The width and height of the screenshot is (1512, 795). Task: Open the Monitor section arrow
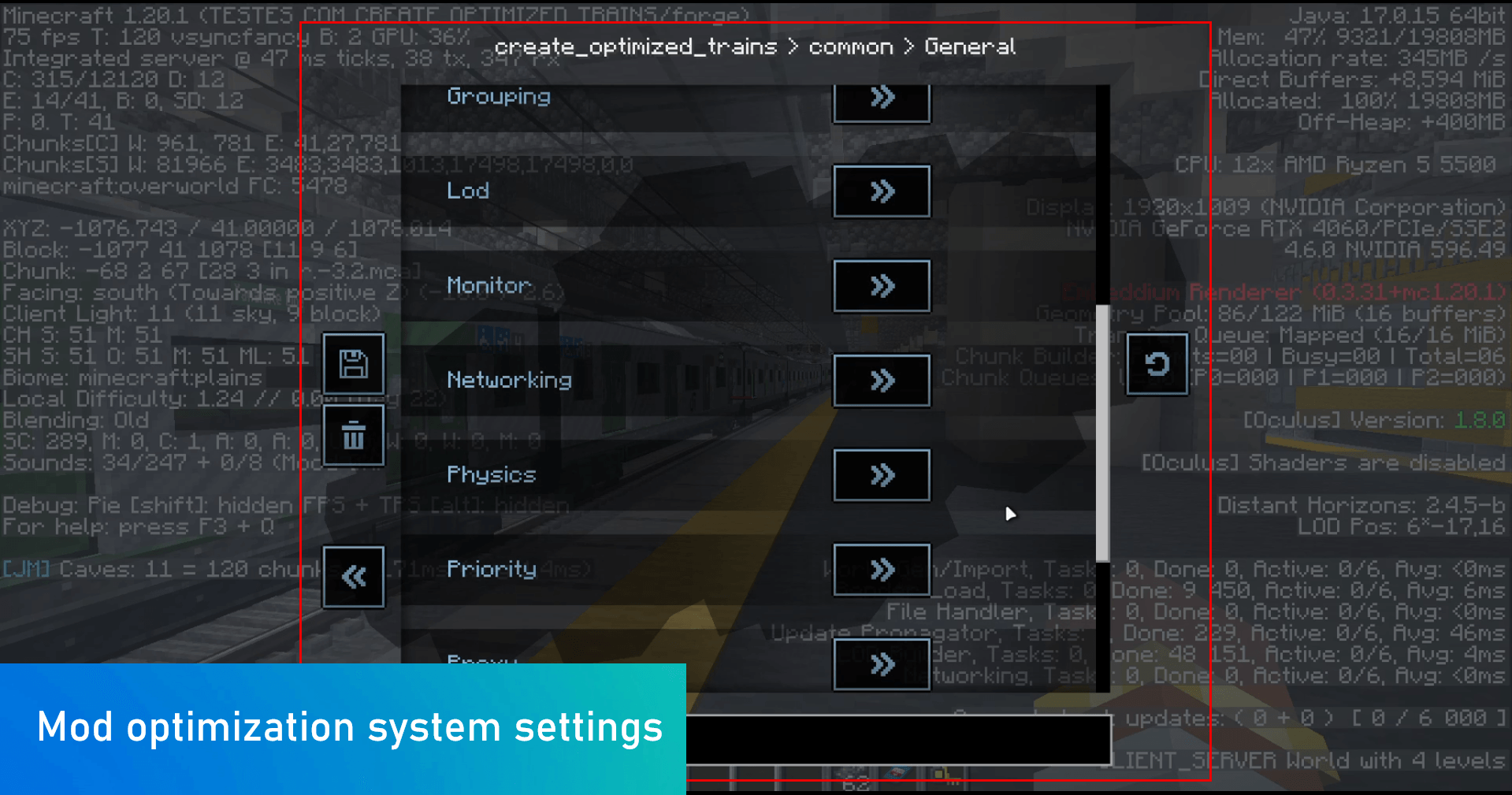click(882, 286)
